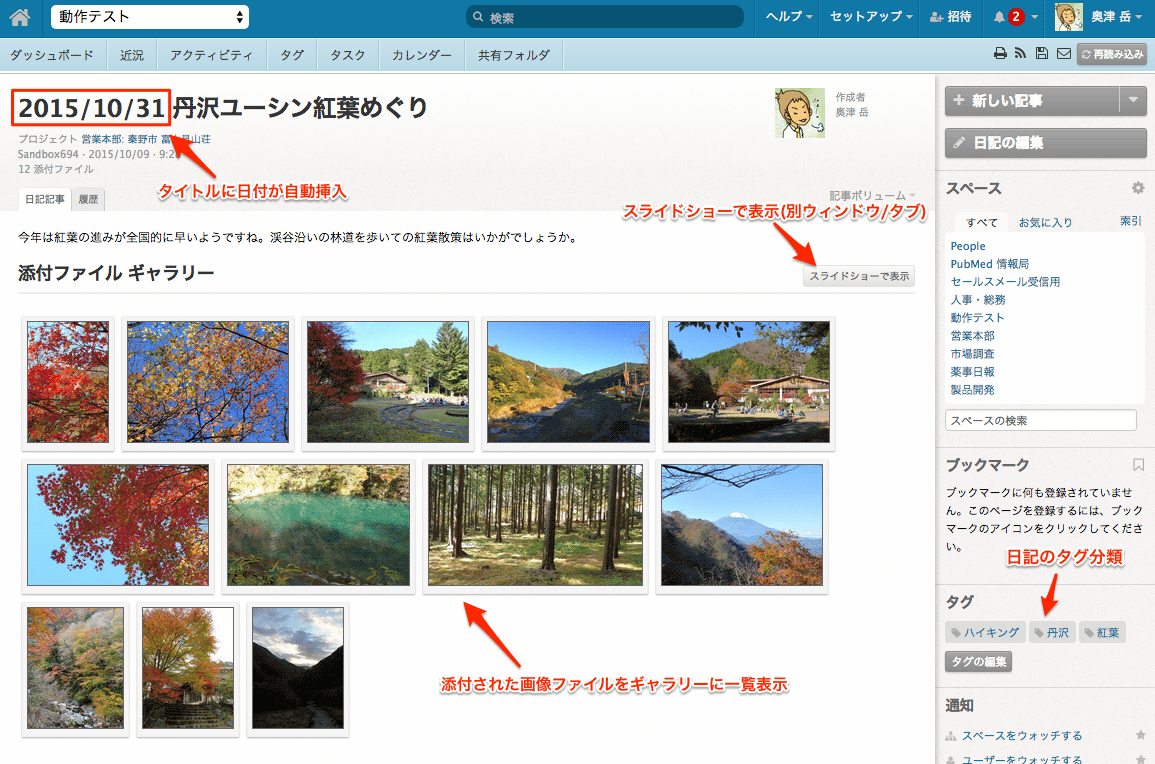
Task: Open the 共有フォルダ tab
Action: tap(514, 55)
